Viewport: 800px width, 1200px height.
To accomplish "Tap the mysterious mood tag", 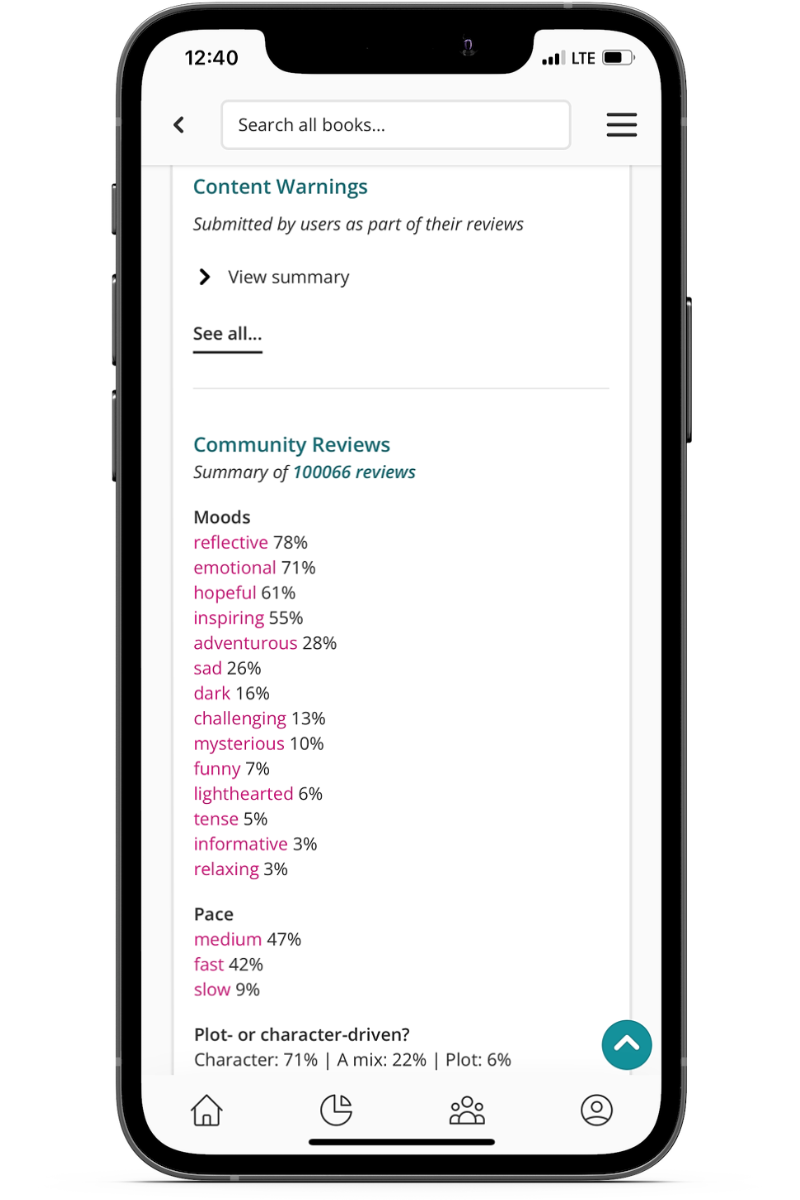I will [x=239, y=744].
